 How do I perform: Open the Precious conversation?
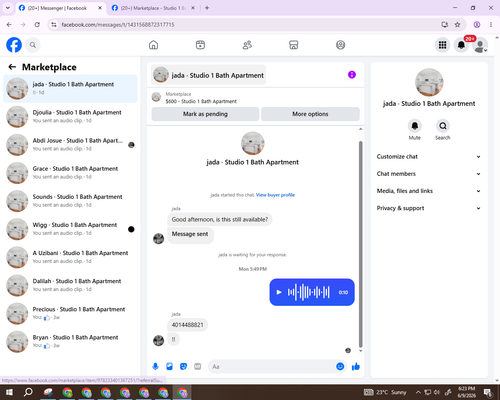tap(70, 313)
